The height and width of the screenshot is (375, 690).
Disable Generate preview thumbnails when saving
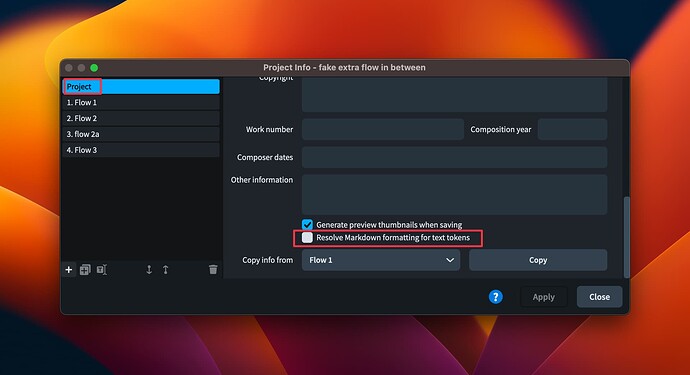307,224
